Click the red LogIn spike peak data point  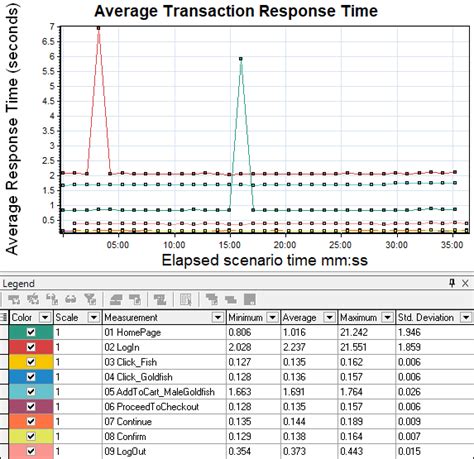click(x=98, y=28)
